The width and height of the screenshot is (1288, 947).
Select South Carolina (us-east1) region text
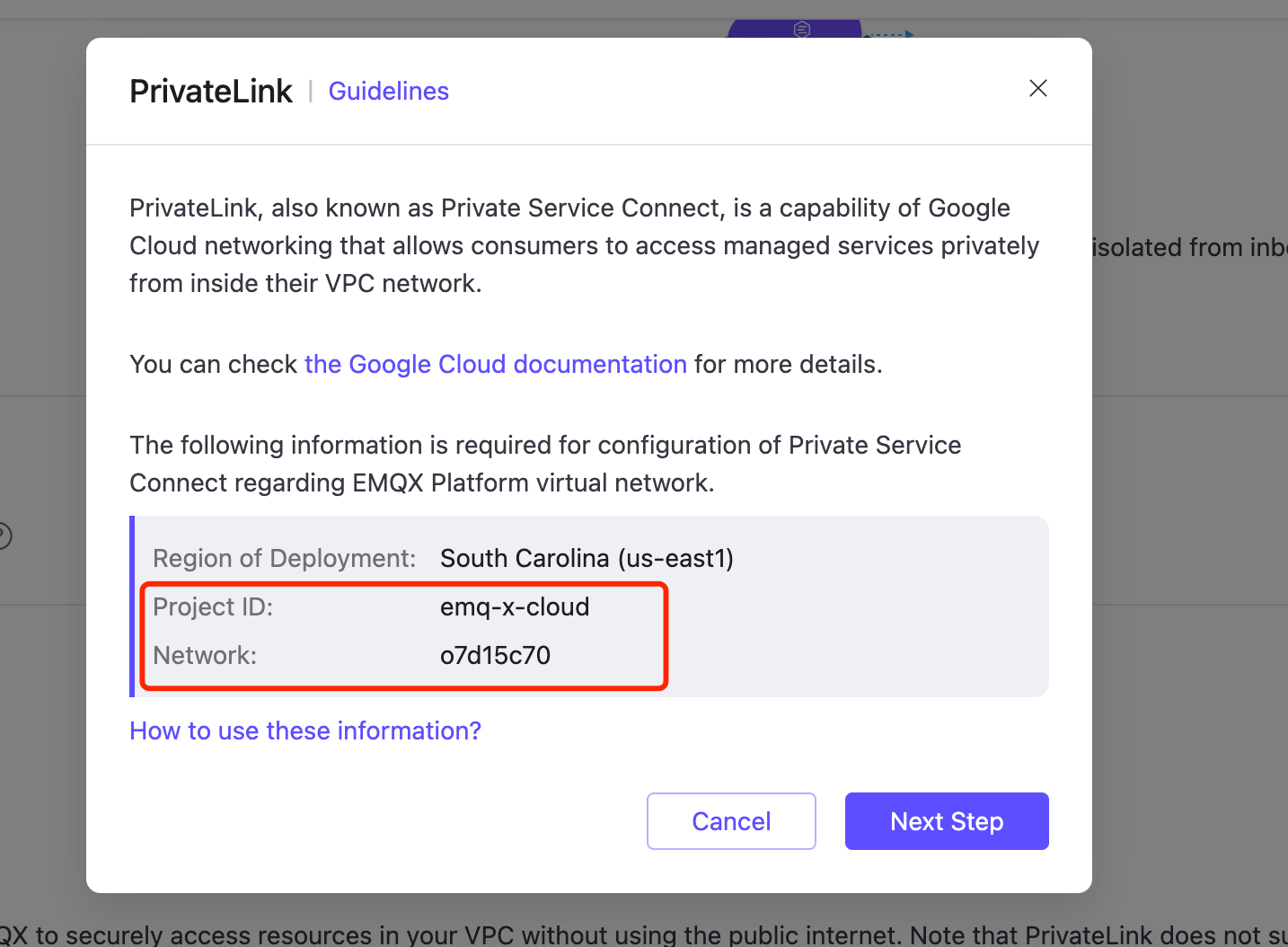(587, 558)
